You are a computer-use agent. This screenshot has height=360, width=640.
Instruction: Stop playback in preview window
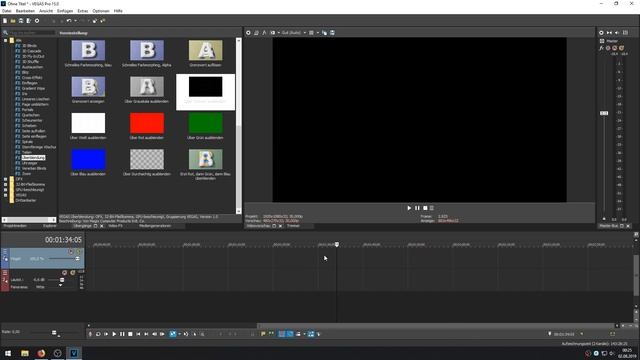(x=425, y=208)
